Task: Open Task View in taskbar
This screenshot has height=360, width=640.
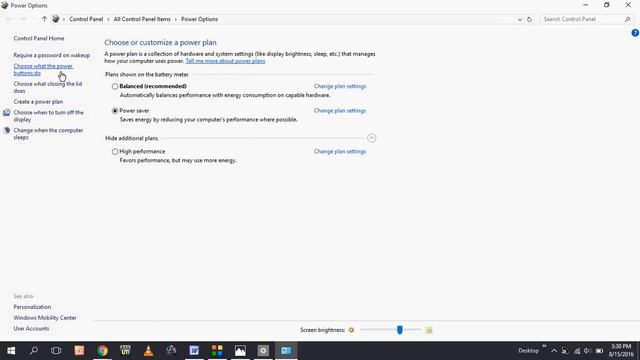Action: (x=56, y=351)
